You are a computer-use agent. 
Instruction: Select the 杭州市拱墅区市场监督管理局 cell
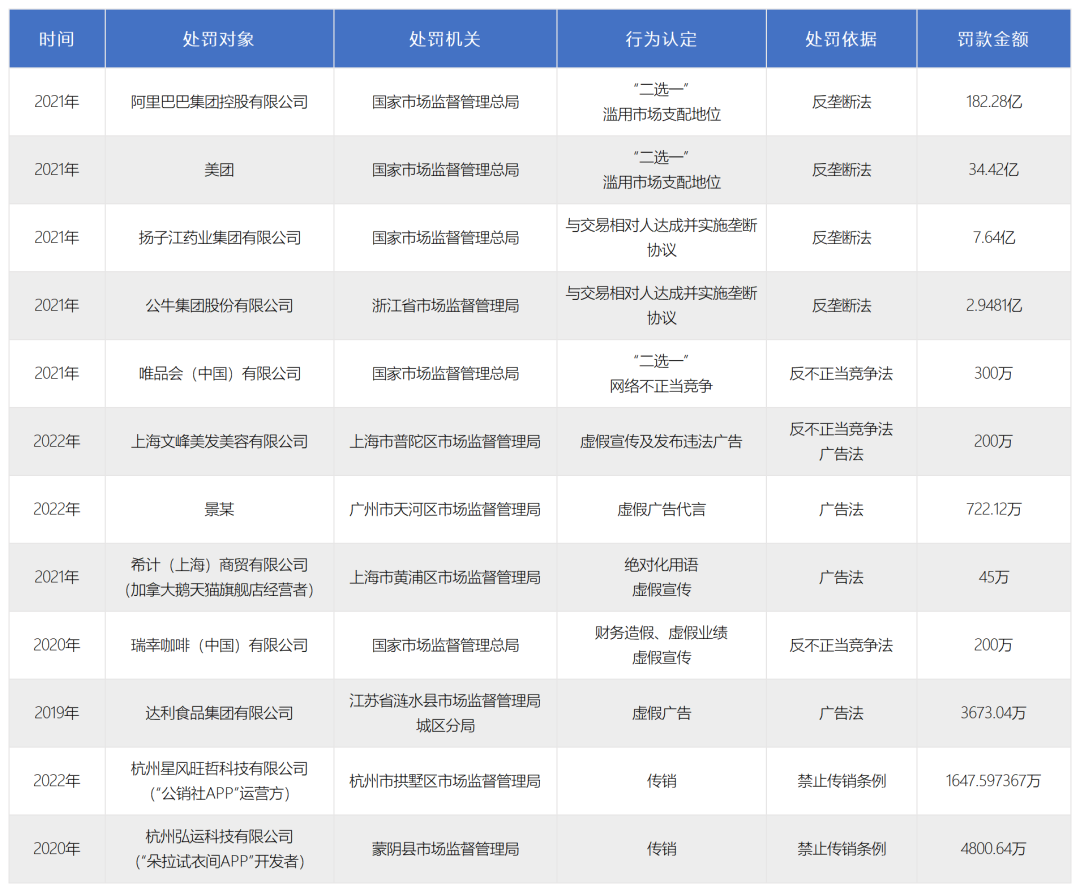tap(445, 781)
